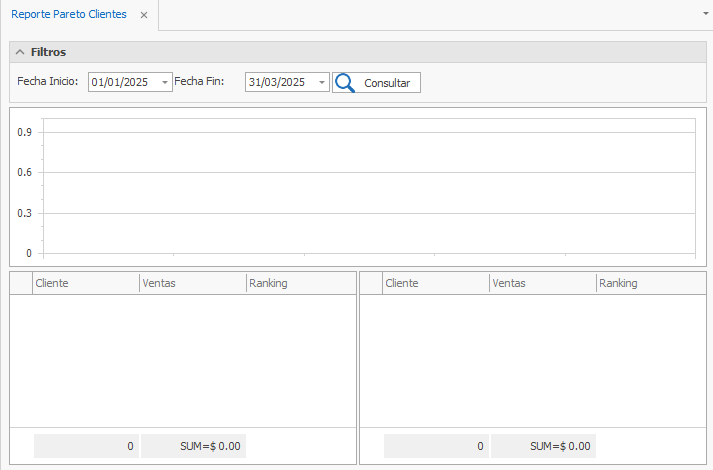Sort left table by Cliente column
Image resolution: width=713 pixels, height=470 pixels.
tap(85, 283)
